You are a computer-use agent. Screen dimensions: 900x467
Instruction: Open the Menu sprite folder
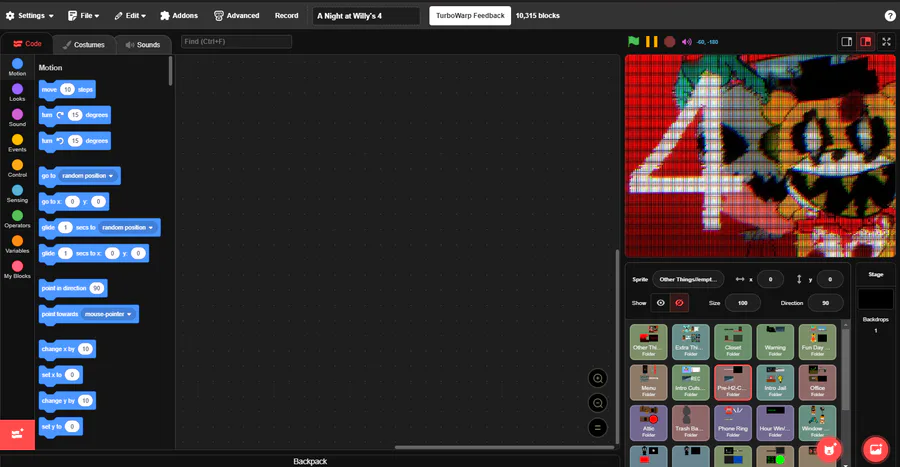(x=649, y=383)
